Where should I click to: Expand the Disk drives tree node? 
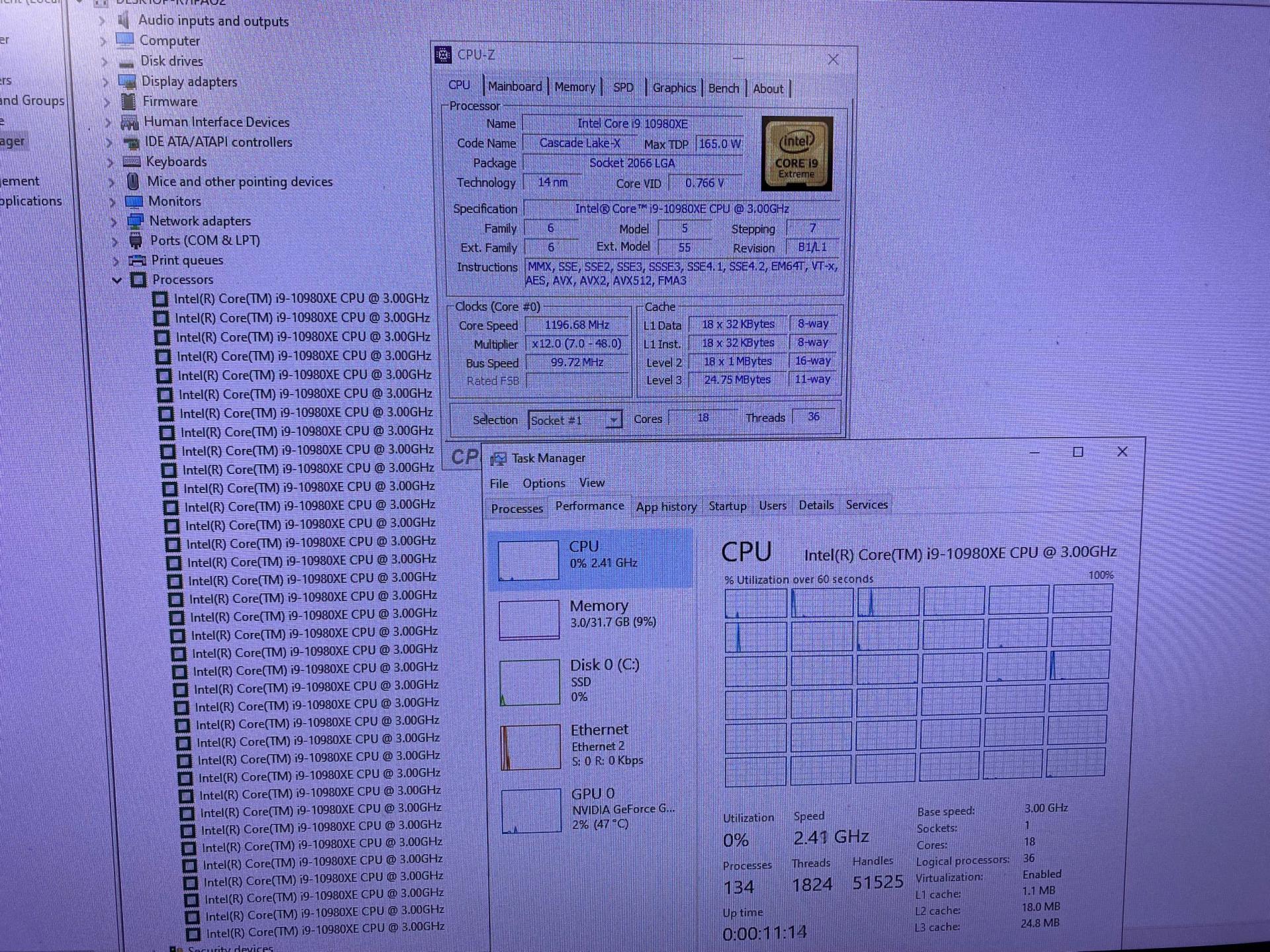(x=104, y=60)
